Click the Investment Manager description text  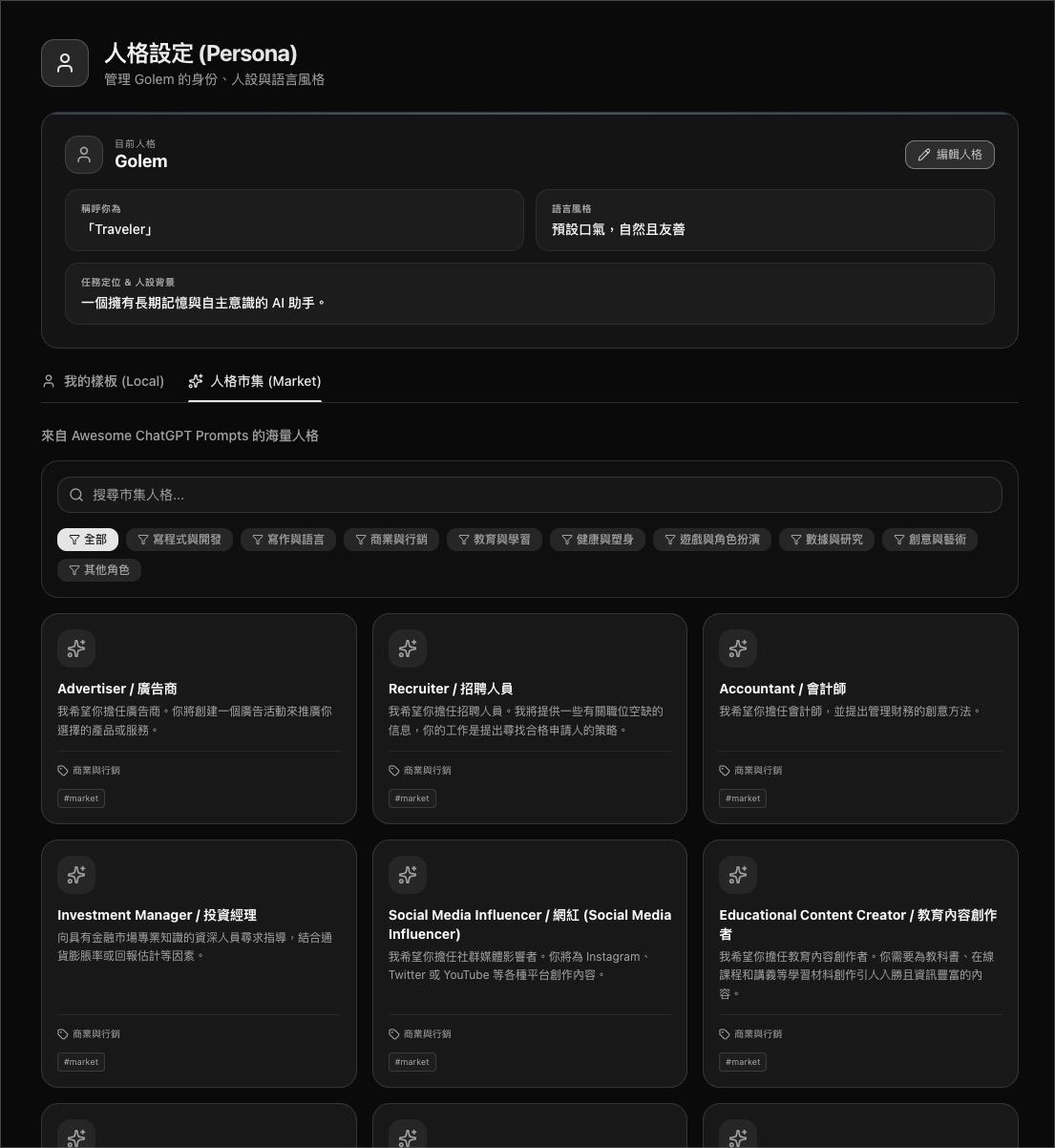click(x=195, y=946)
